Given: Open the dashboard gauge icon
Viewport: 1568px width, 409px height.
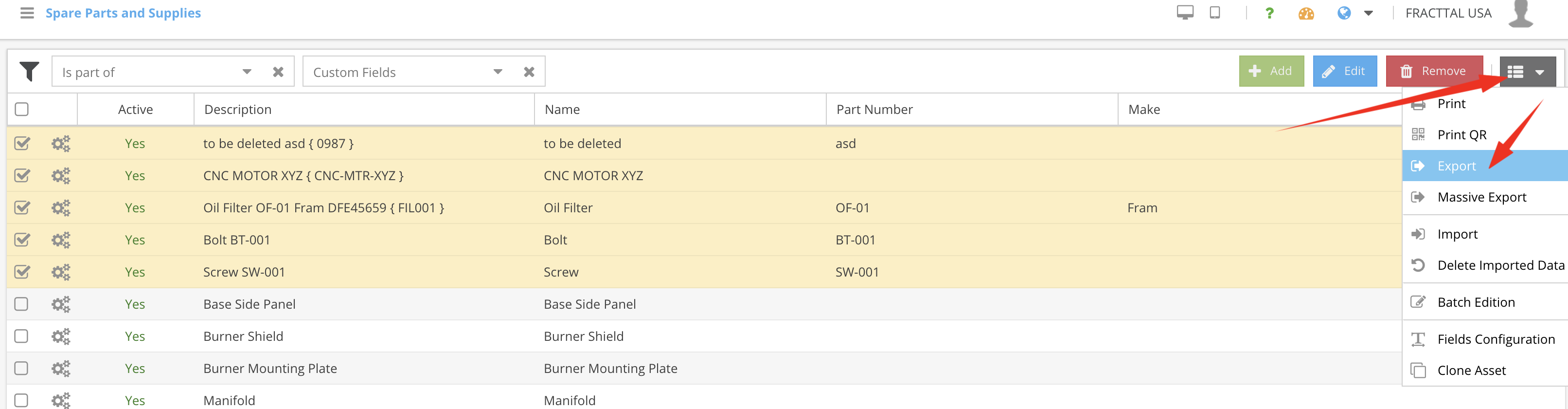Looking at the screenshot, I should click(1306, 13).
